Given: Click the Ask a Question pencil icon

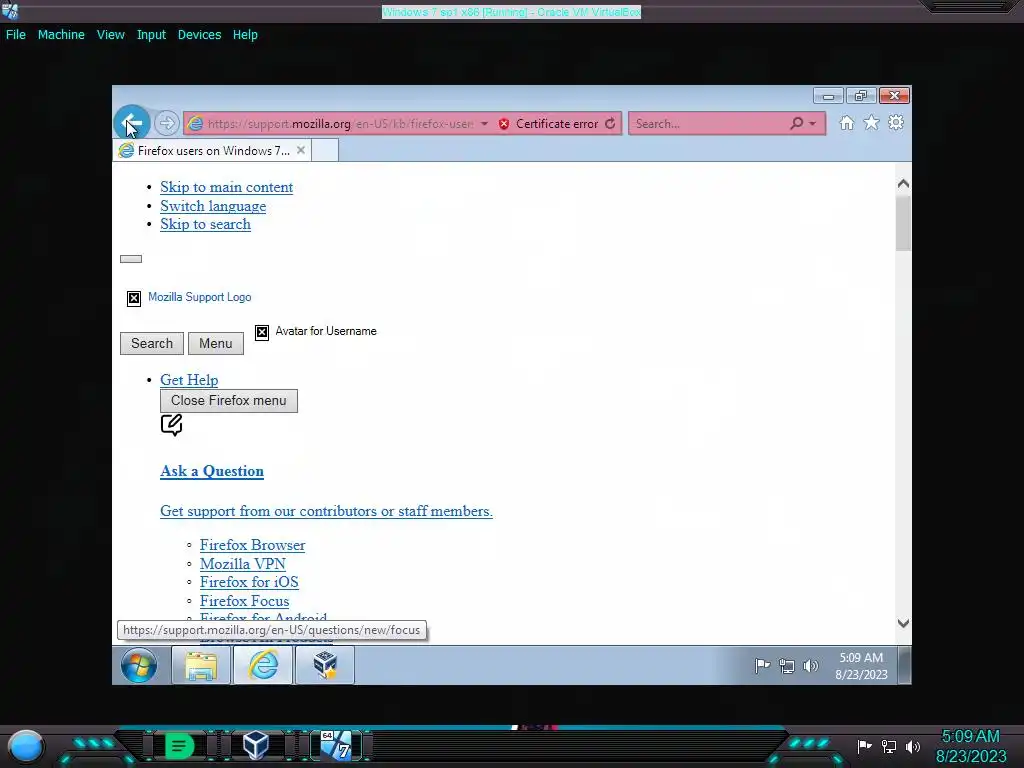Looking at the screenshot, I should pos(171,425).
